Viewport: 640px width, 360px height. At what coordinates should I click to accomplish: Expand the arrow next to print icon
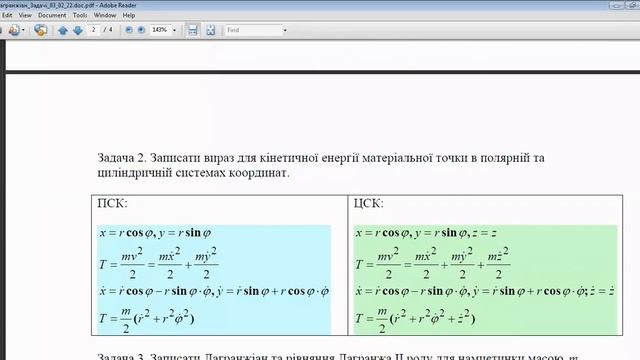[23, 30]
